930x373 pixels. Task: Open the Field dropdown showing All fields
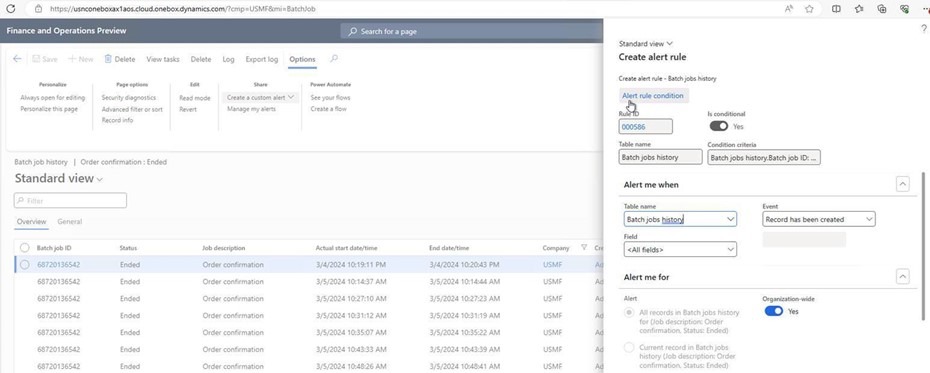tap(680, 250)
